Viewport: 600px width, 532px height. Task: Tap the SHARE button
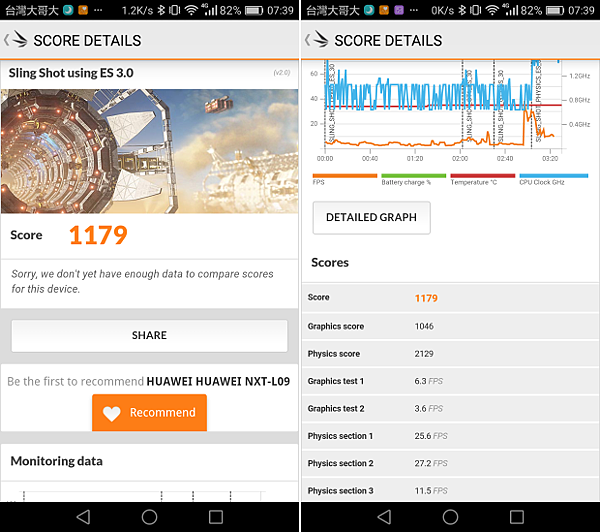coord(149,336)
